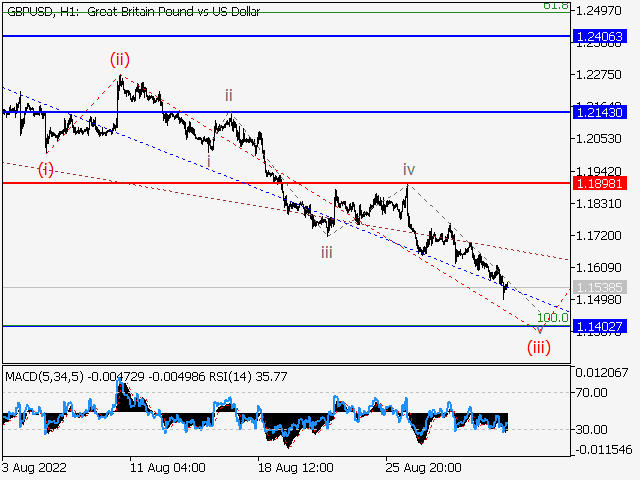Select the gray sub-wave label iv
The height and width of the screenshot is (480, 640).
(x=409, y=169)
